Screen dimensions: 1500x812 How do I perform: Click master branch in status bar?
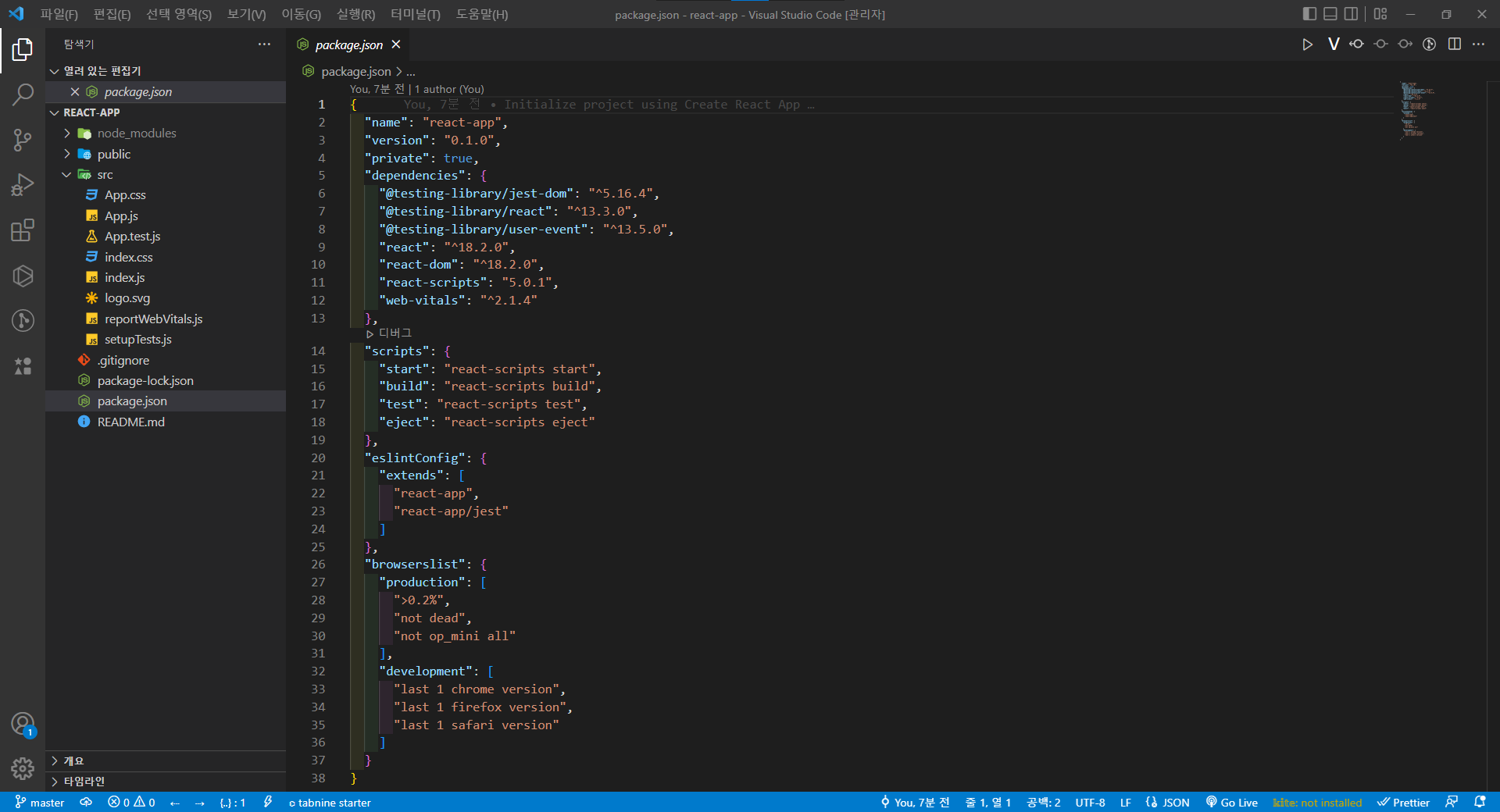tap(40, 803)
